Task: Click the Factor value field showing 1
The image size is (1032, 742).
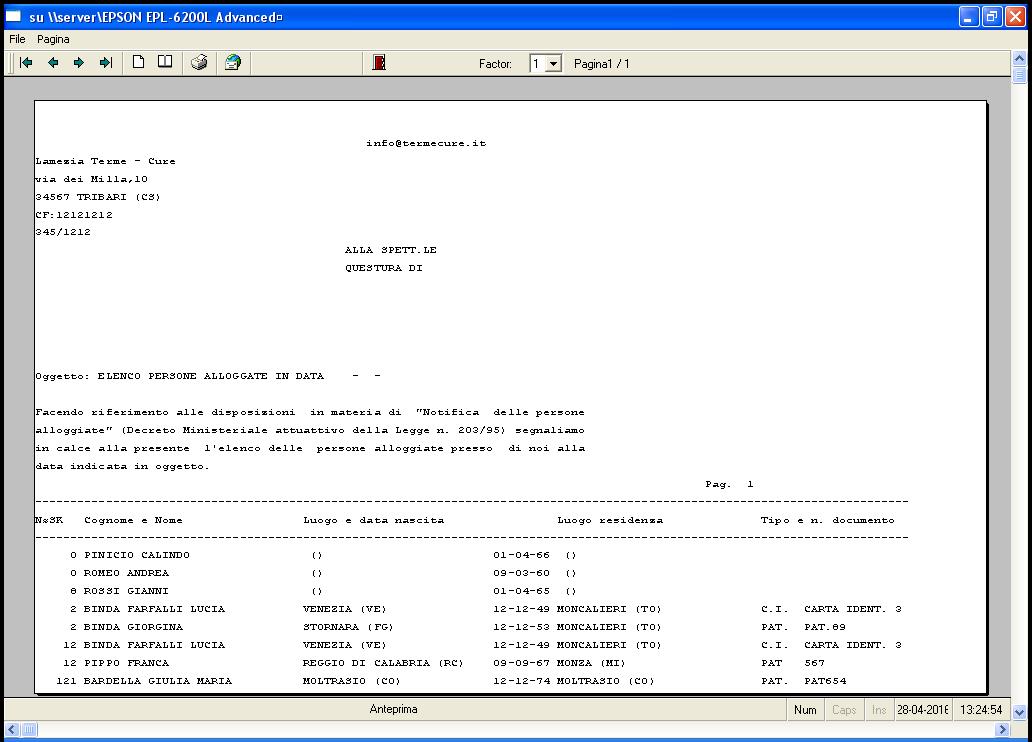Action: click(x=538, y=64)
